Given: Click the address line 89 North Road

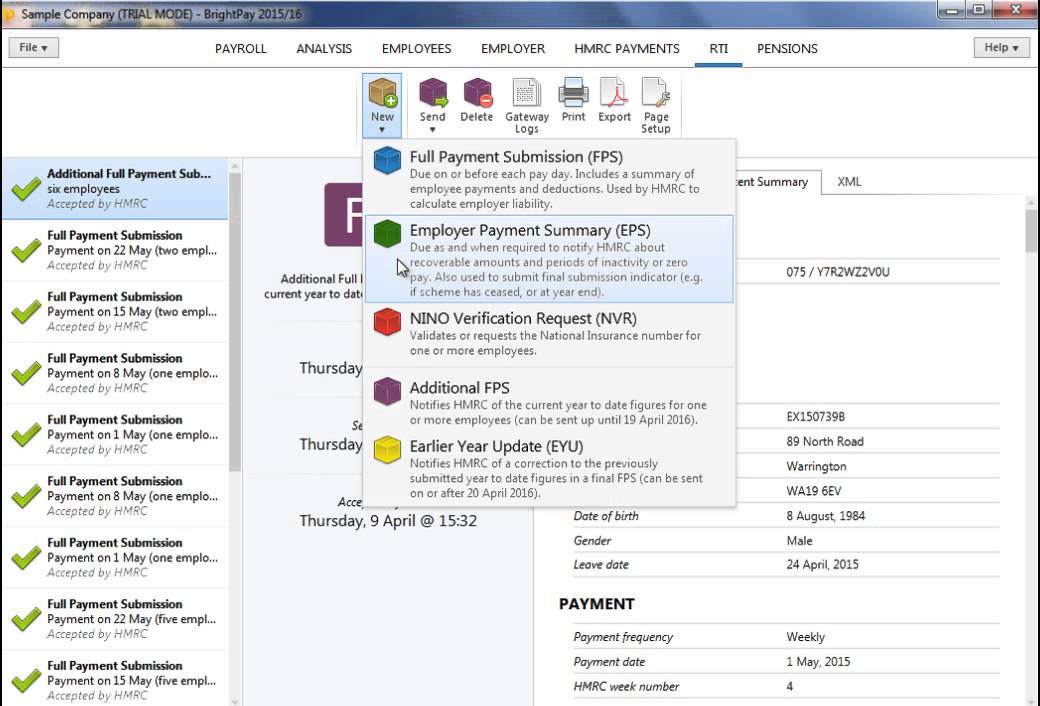Looking at the screenshot, I should pos(825,441).
